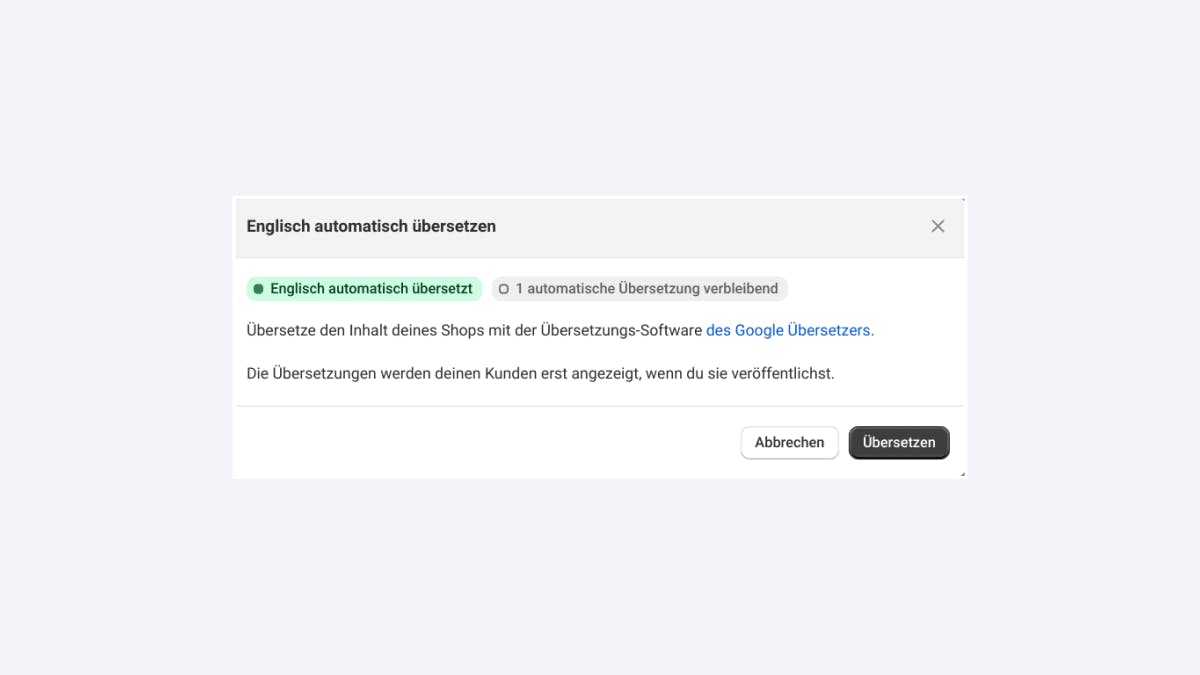Click the resize handle at the dialog corner
The width and height of the screenshot is (1200, 675).
[962, 473]
